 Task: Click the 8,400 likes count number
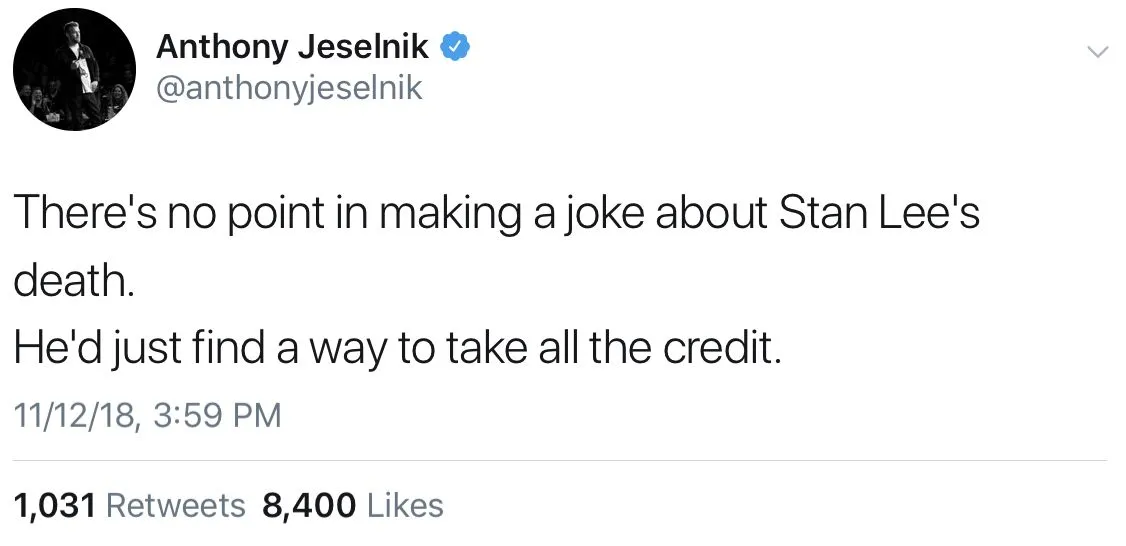tap(309, 505)
